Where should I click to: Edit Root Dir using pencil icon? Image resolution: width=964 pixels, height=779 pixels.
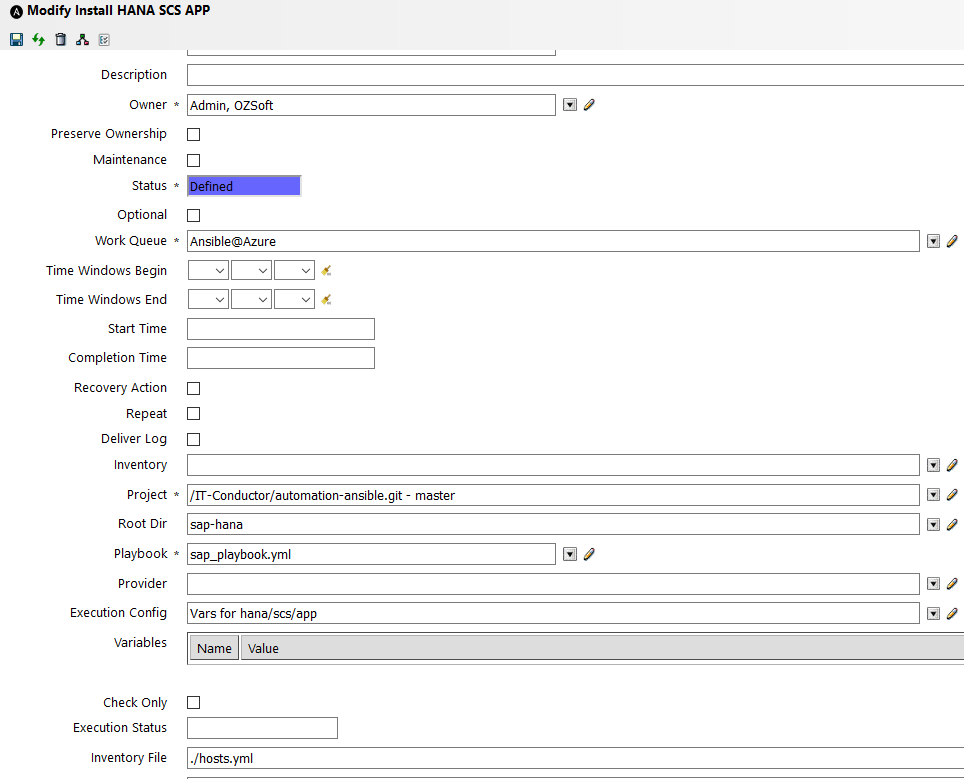[x=952, y=524]
